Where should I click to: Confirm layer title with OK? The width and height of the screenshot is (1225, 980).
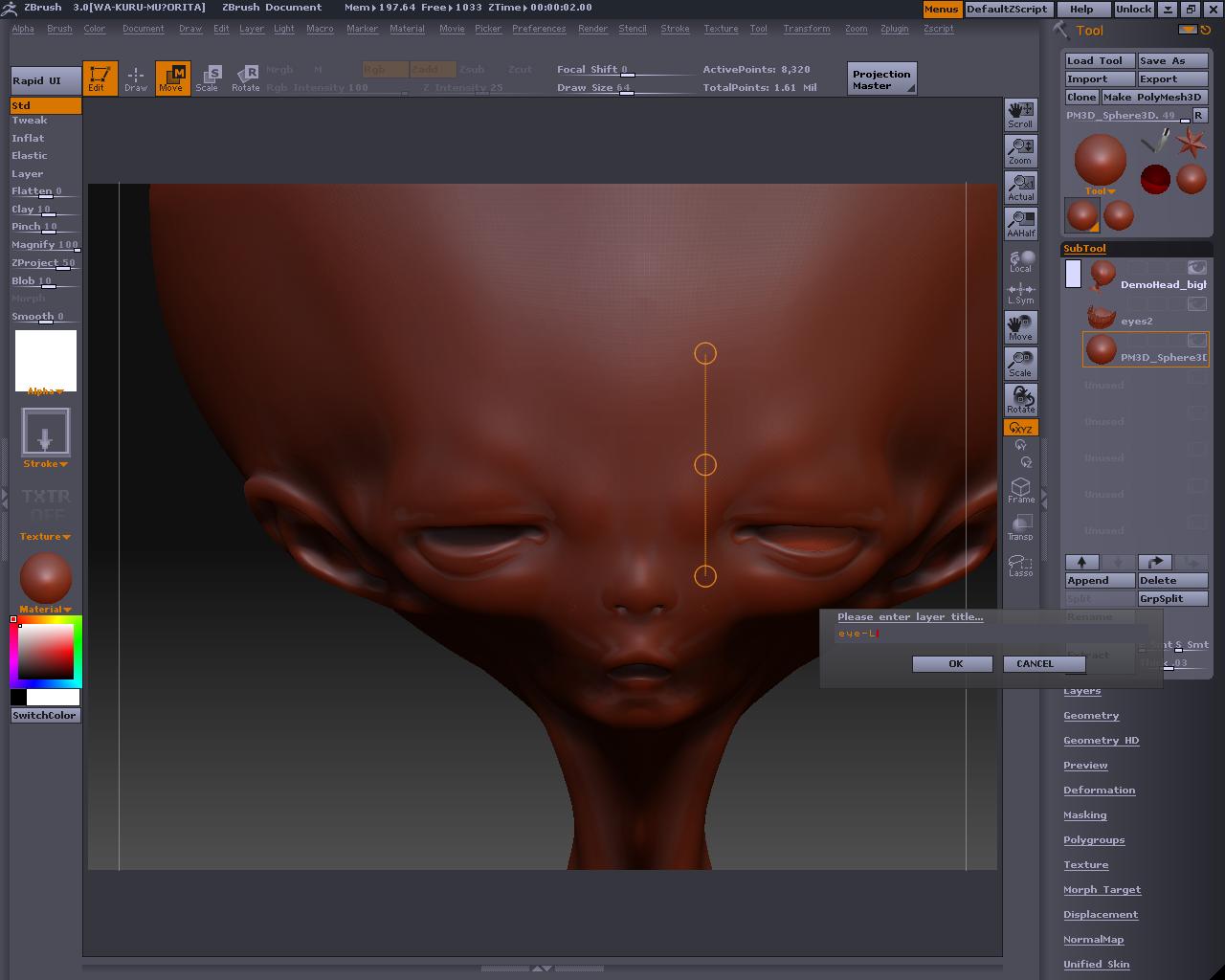955,663
